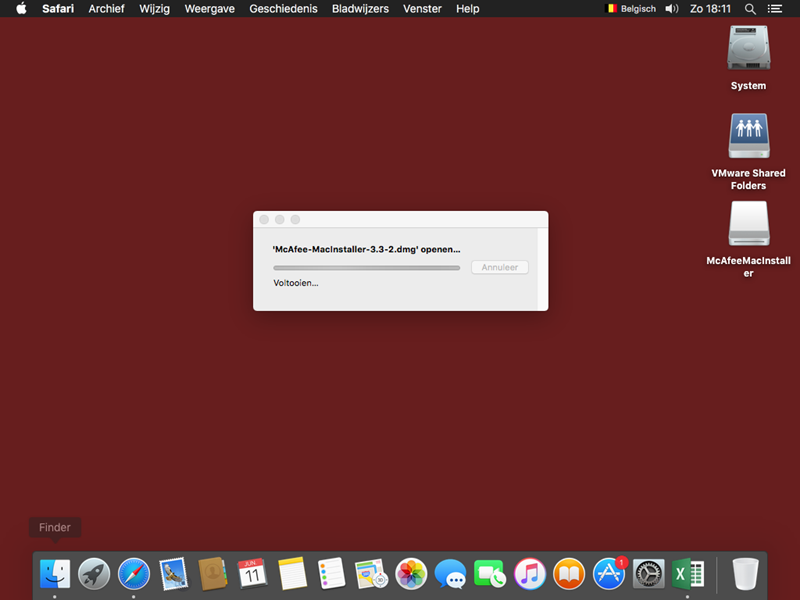Open Maps icon in the Dock

point(371,573)
